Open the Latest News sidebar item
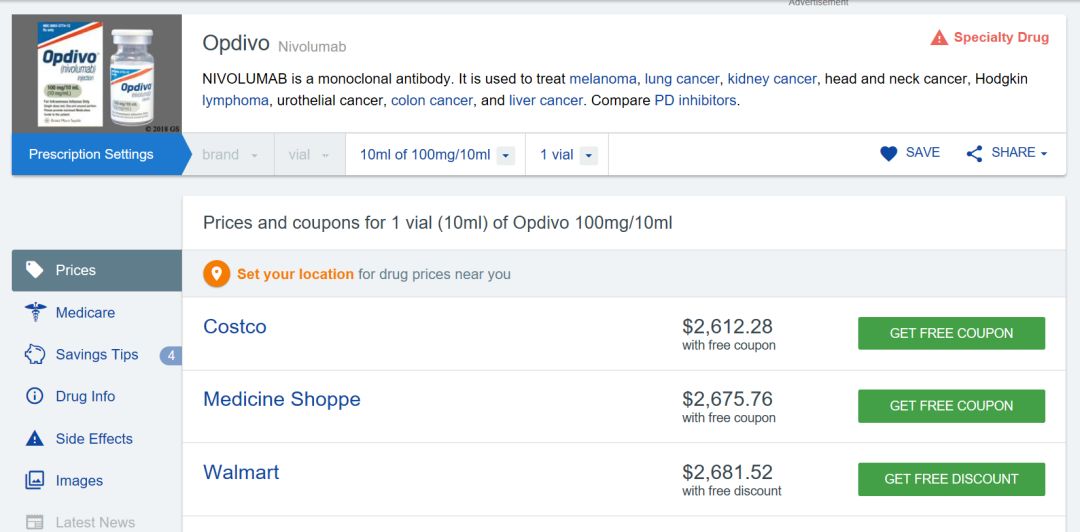Screen dimensions: 1080x532 coord(95,521)
